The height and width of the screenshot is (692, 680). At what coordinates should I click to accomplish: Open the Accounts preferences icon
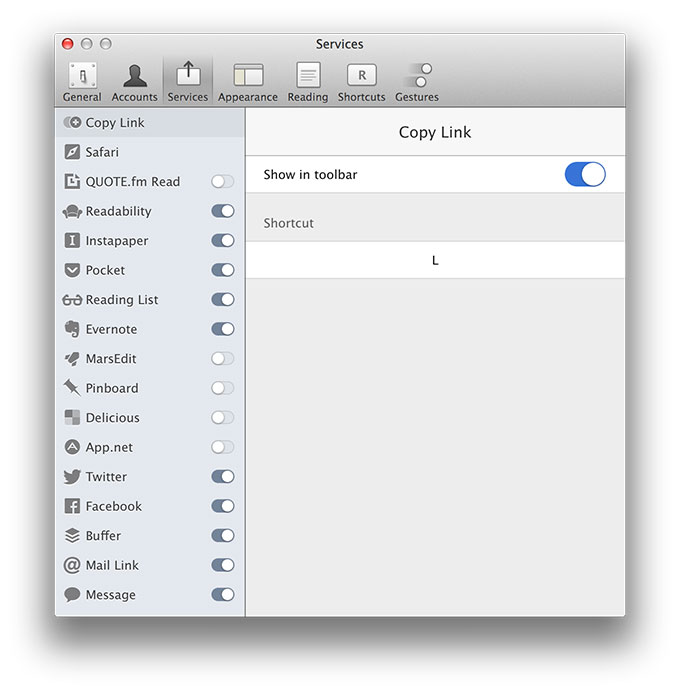(x=135, y=76)
